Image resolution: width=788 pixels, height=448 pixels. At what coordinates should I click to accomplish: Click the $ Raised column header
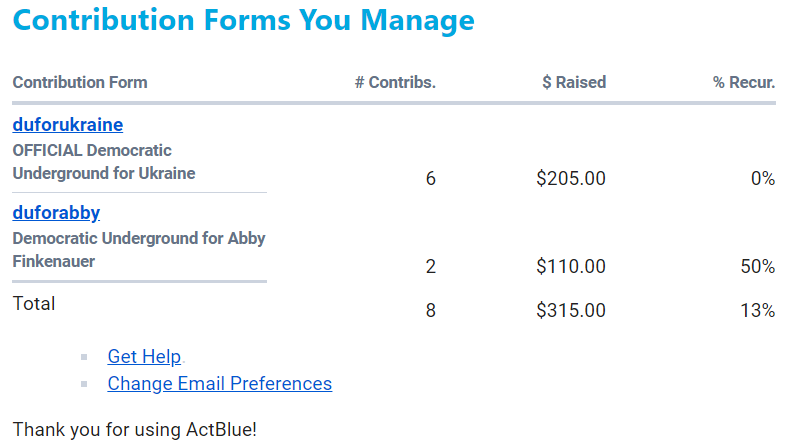point(573,83)
